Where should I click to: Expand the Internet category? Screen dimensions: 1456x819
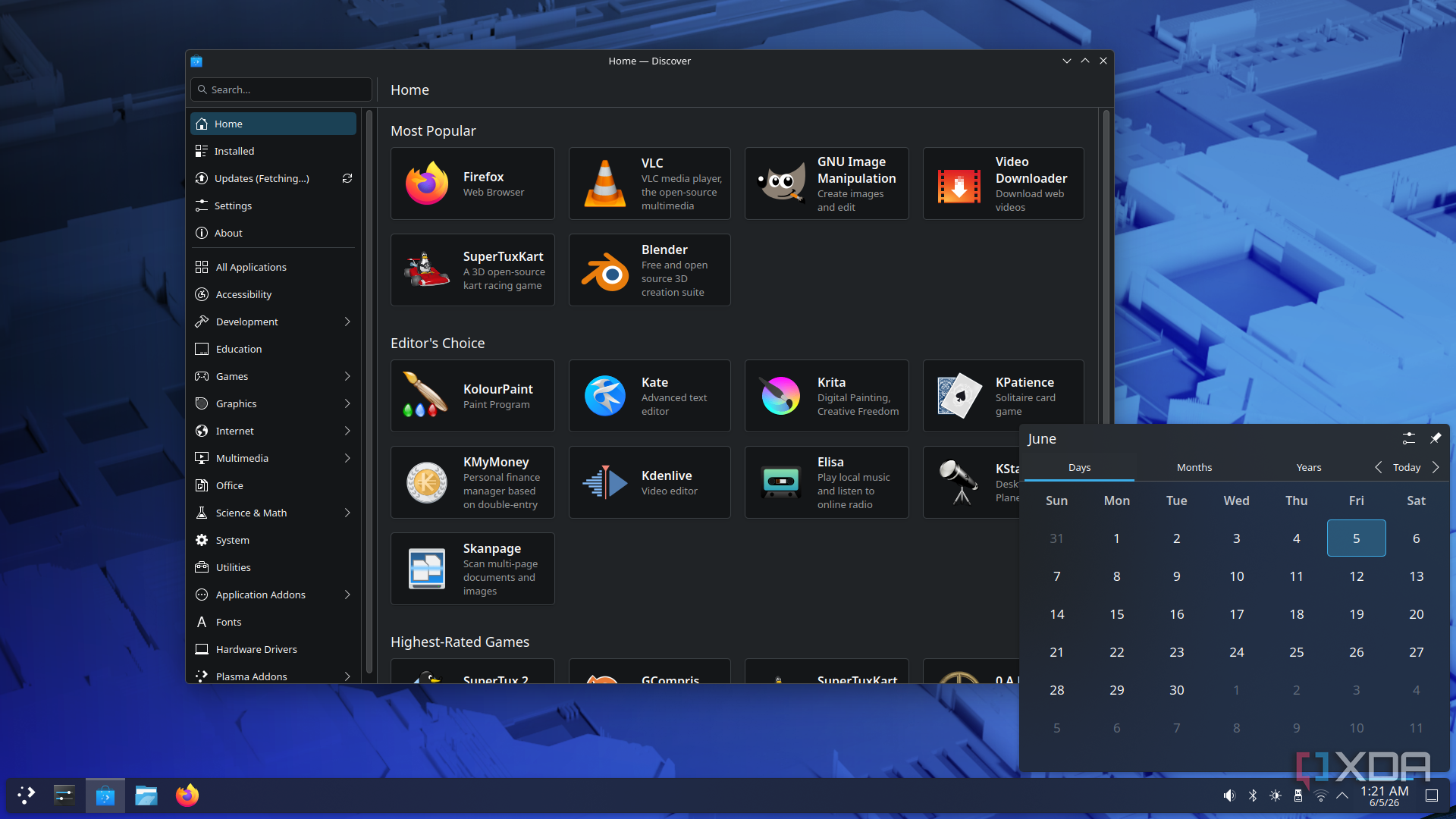(347, 431)
